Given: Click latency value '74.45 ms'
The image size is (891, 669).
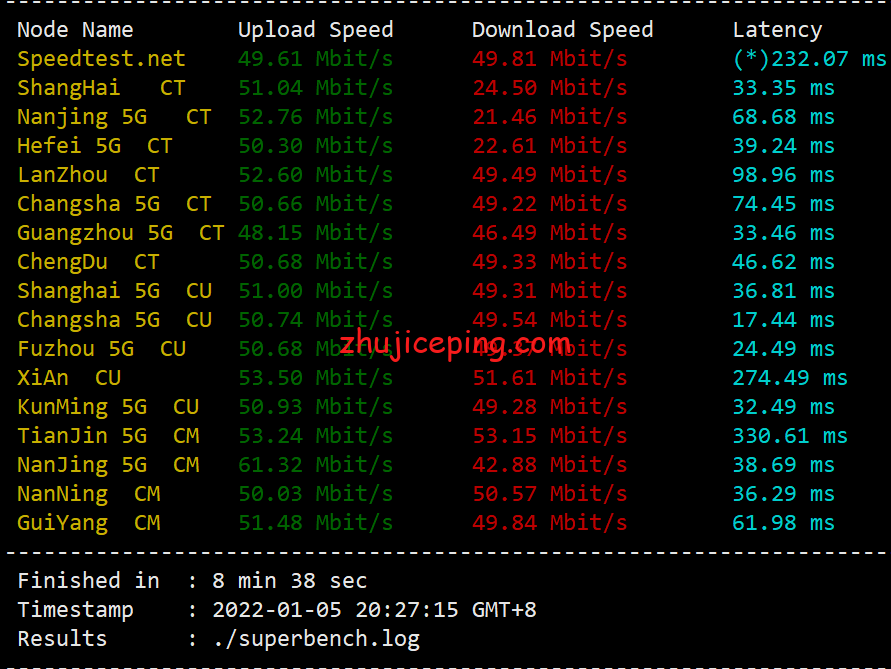Looking at the screenshot, I should click(784, 203).
